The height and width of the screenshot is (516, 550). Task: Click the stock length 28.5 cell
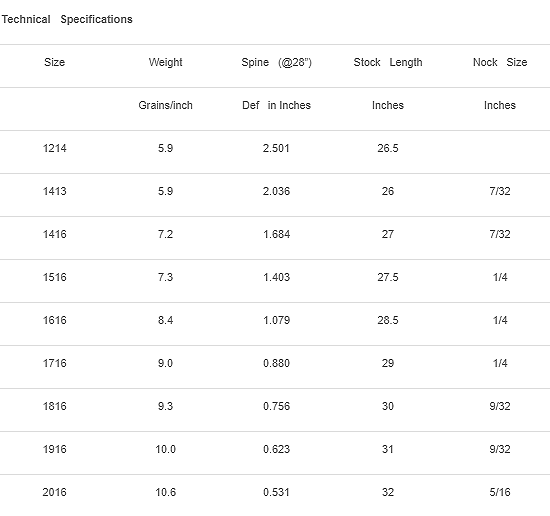(x=388, y=320)
